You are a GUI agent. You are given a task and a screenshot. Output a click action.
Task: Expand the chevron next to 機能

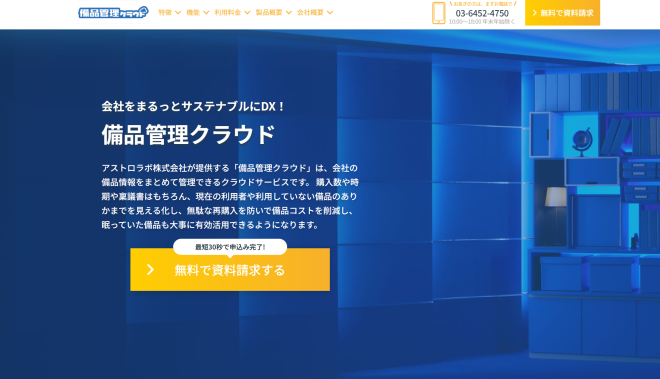(x=206, y=13)
